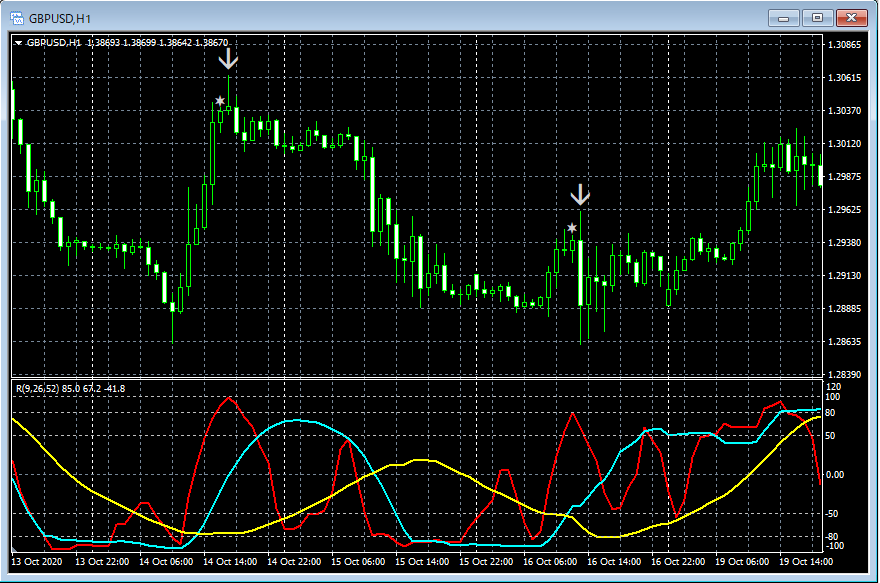The height and width of the screenshot is (583, 880).
Task: Maximize the GBPUSD,H1 chart window
Action: pos(817,18)
